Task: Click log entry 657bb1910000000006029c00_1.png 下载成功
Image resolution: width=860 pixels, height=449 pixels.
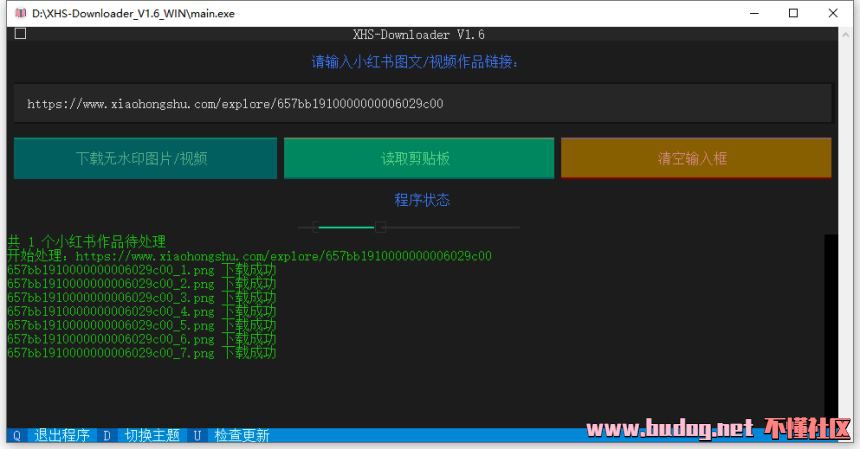Action: [x=142, y=270]
